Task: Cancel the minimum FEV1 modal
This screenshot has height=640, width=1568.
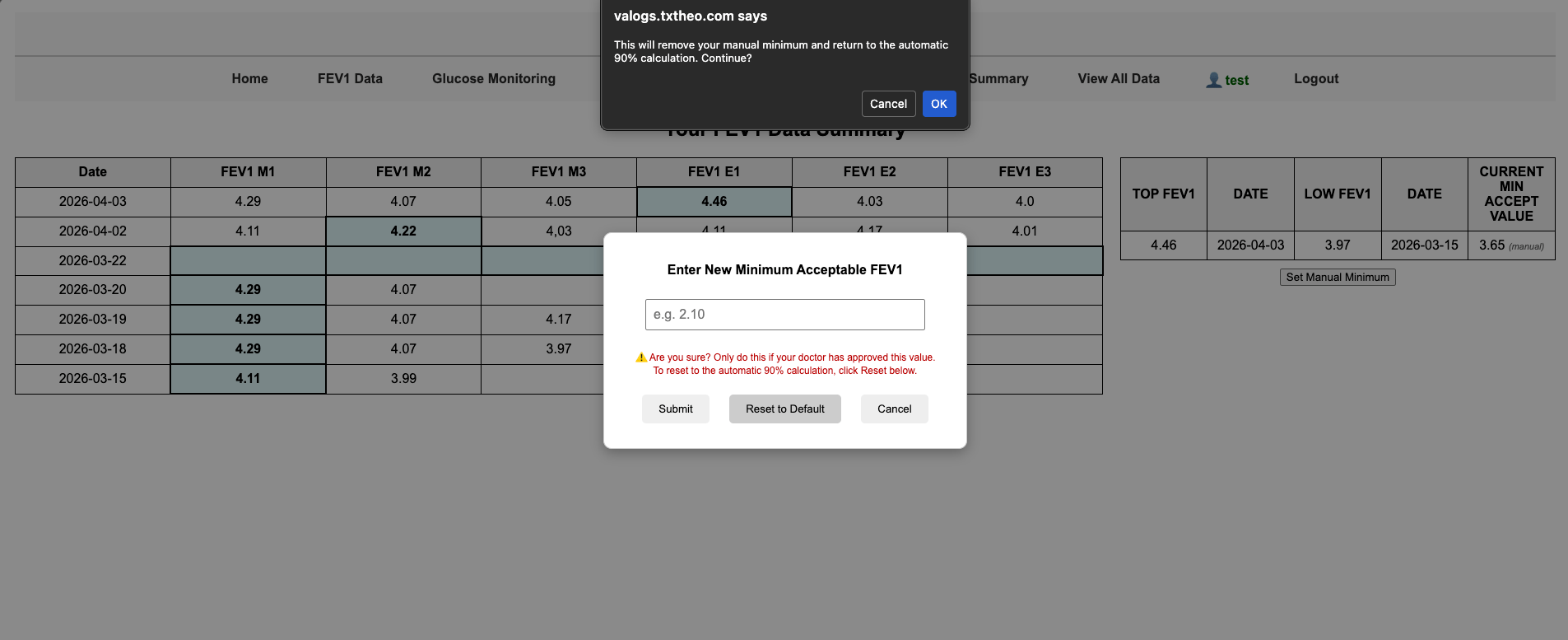Action: click(x=894, y=409)
